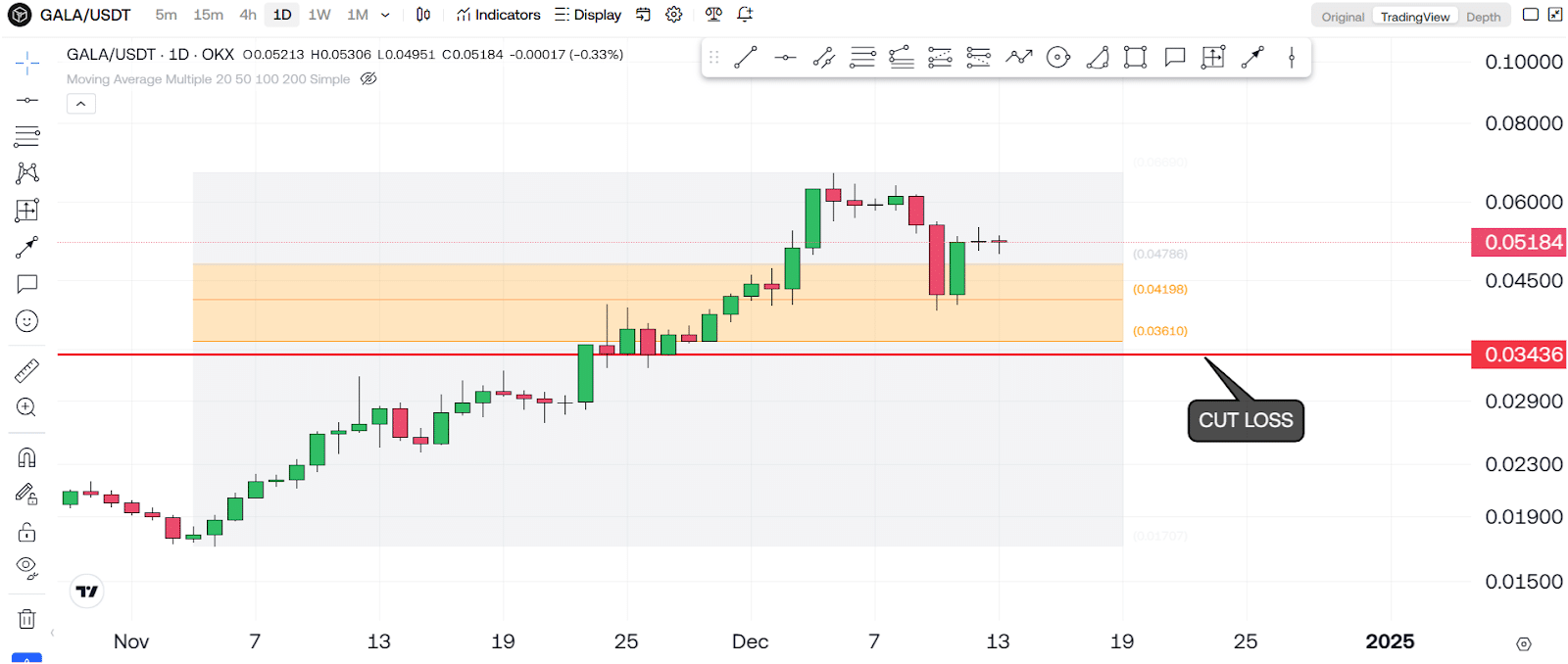
Task: Select the 1D timeframe
Action: click(282, 15)
